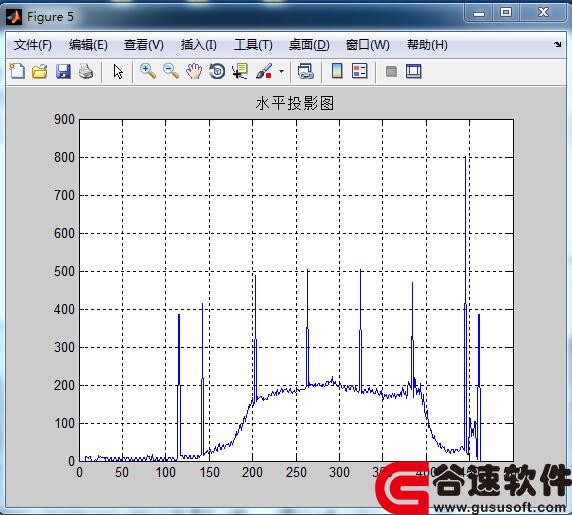This screenshot has width=572, height=515.
Task: Hide plot tools with the gray square icon
Action: [391, 71]
